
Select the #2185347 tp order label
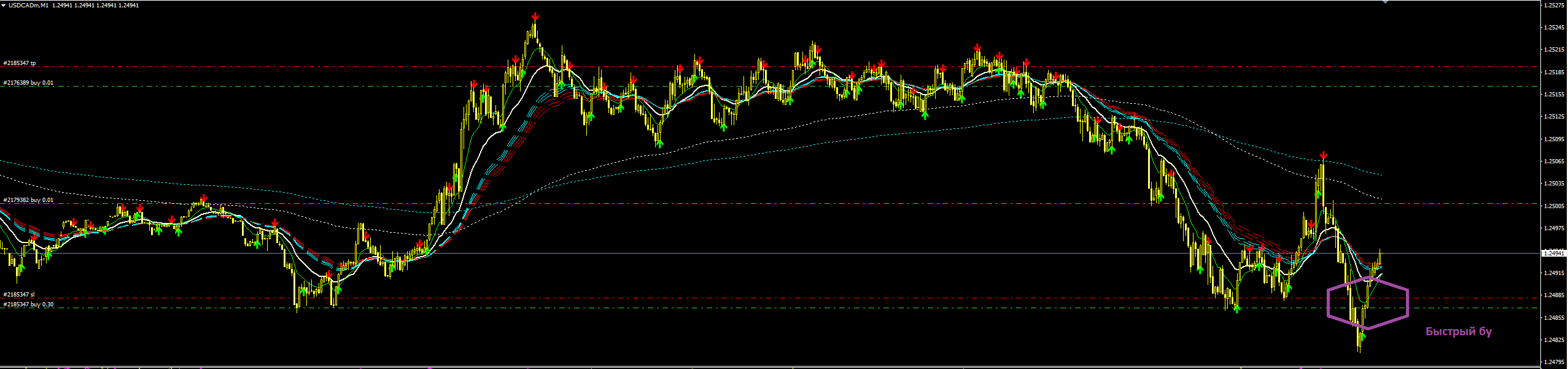point(19,63)
